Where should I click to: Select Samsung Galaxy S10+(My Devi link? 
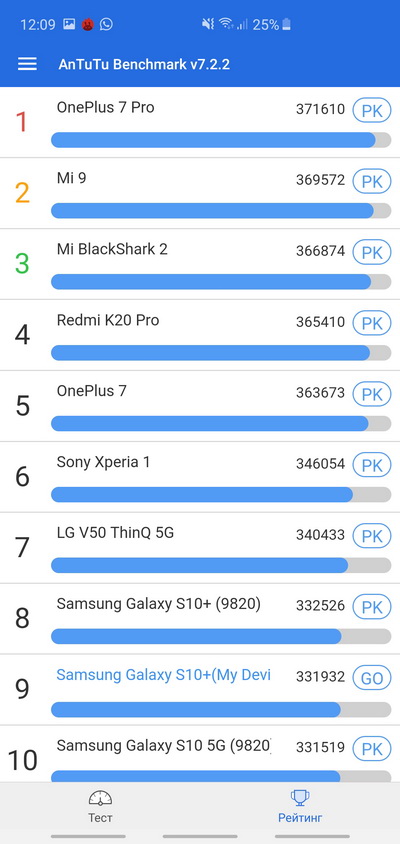click(x=164, y=675)
